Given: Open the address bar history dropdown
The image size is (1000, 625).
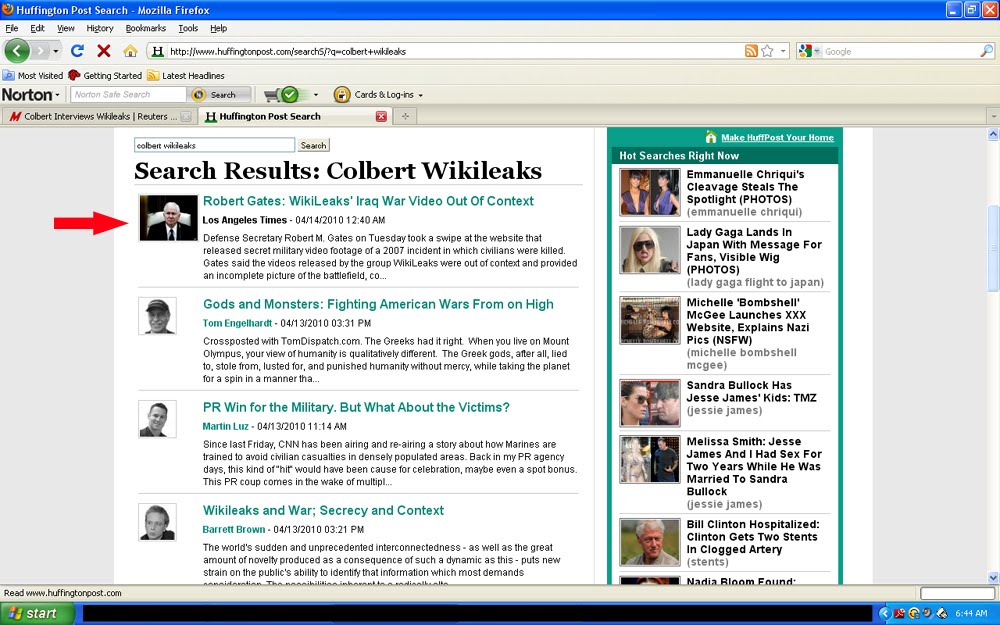Looking at the screenshot, I should (x=783, y=51).
